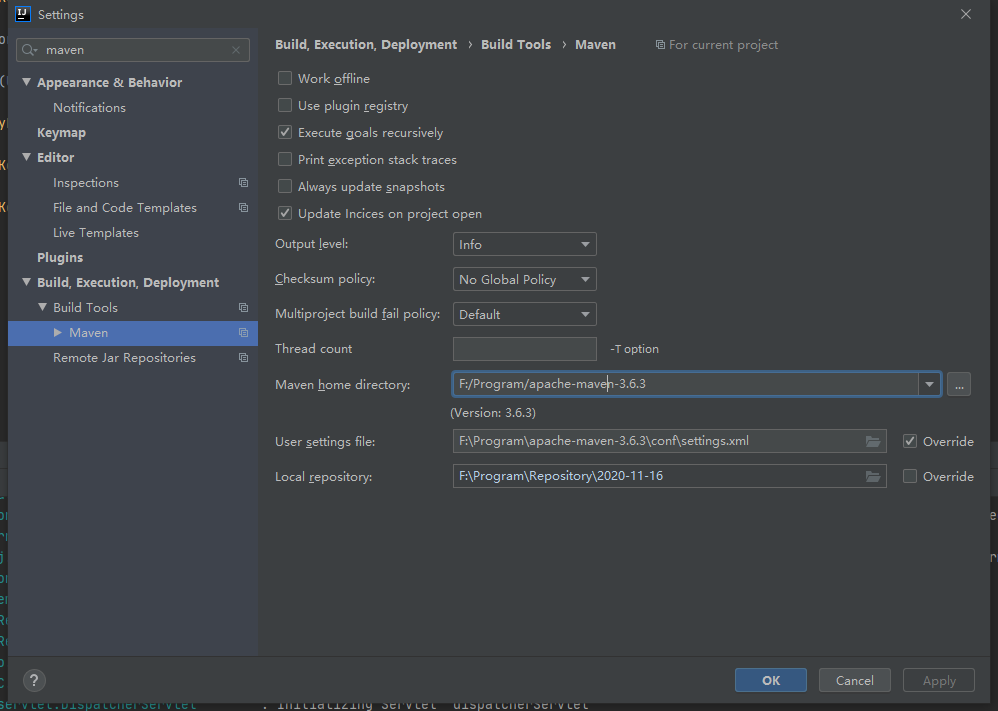Click the Thread count input field

524,349
